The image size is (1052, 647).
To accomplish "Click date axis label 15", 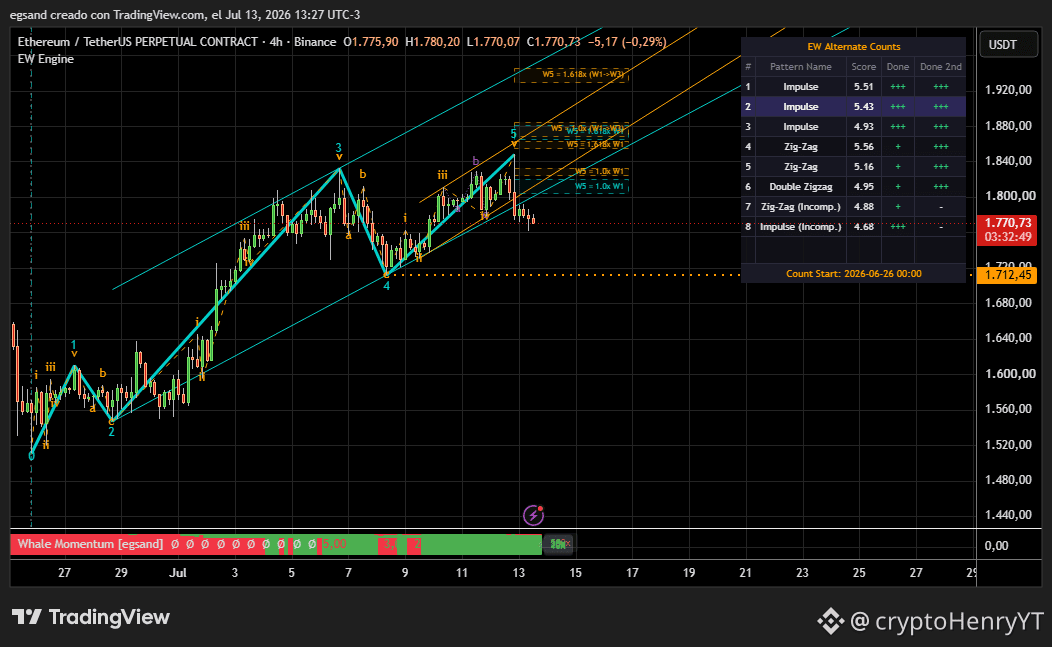I will click(576, 573).
